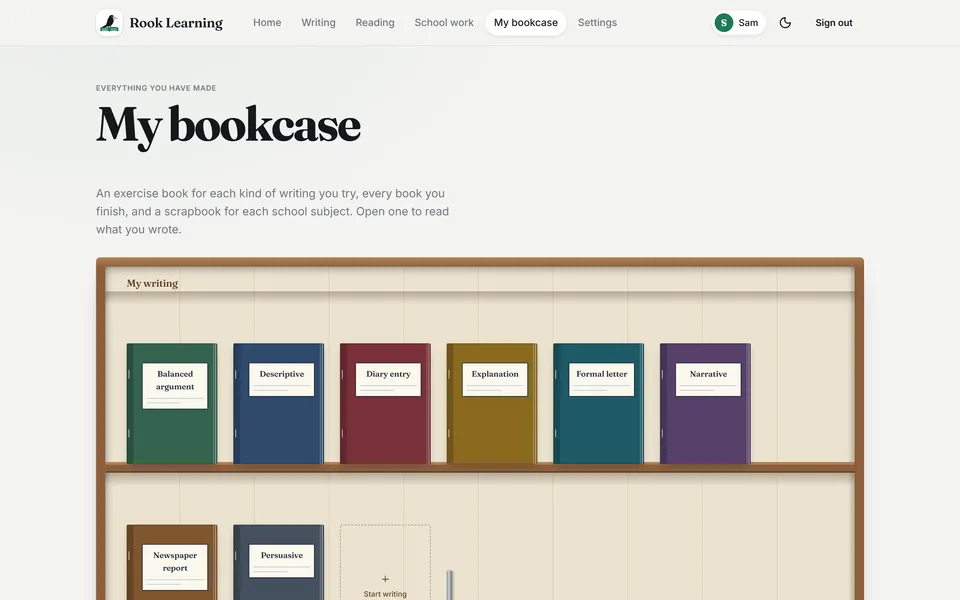Click the Sign out button
960x600 pixels.
833,23
